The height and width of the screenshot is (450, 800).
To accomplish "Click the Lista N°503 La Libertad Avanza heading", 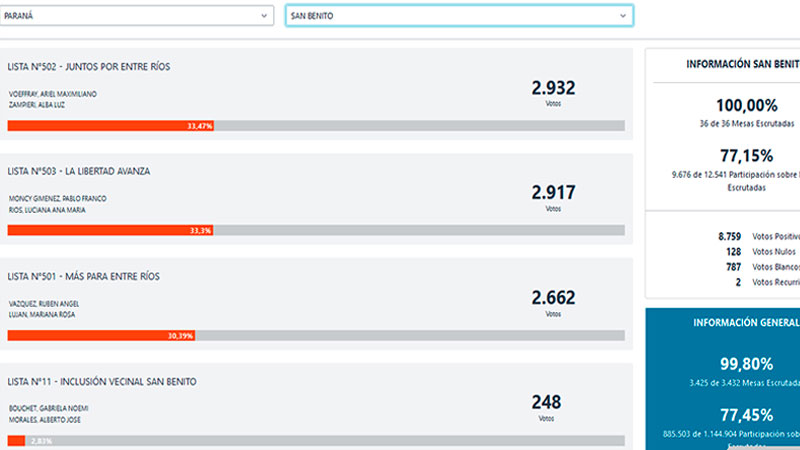I will tap(79, 171).
